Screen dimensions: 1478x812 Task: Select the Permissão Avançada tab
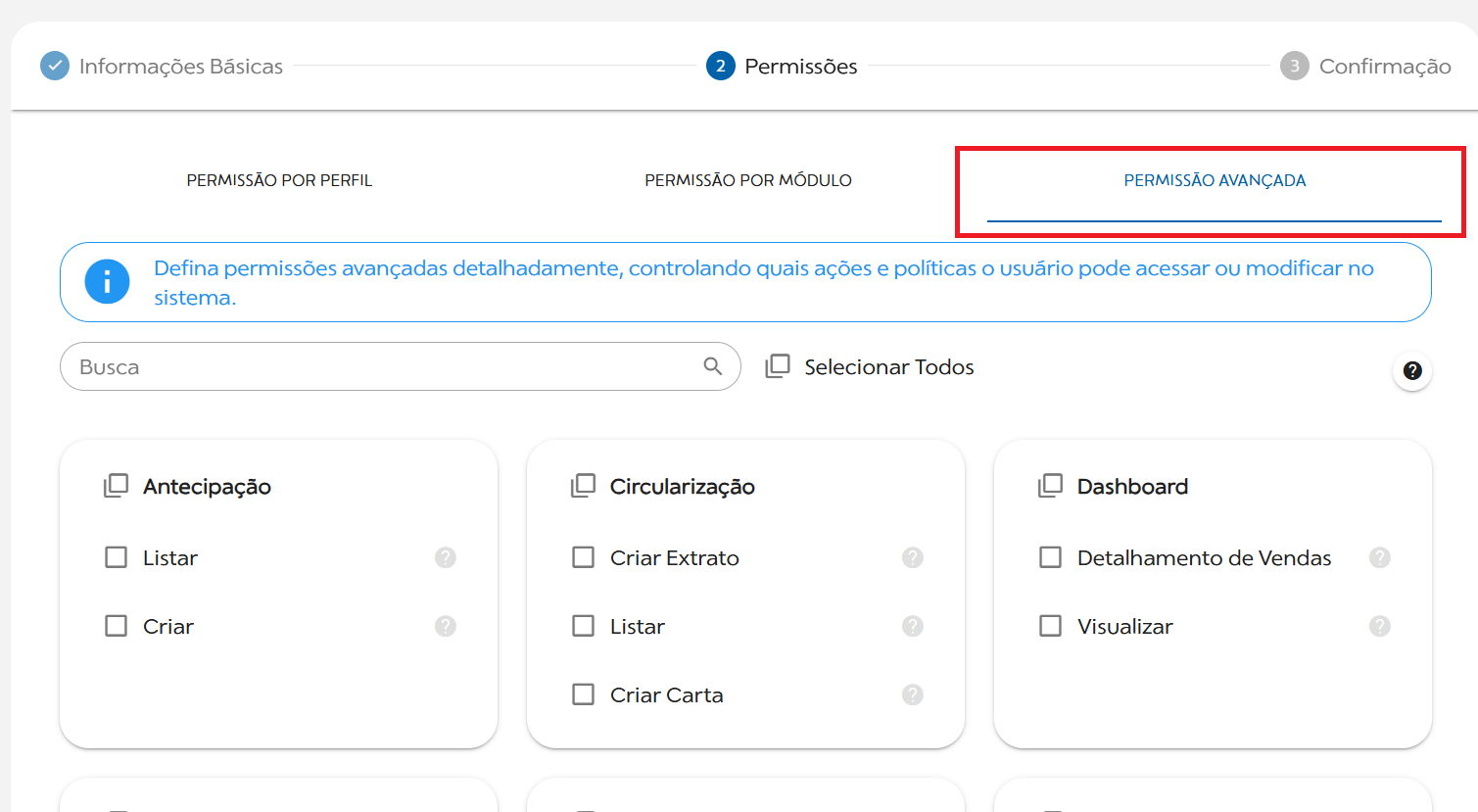tap(1214, 180)
